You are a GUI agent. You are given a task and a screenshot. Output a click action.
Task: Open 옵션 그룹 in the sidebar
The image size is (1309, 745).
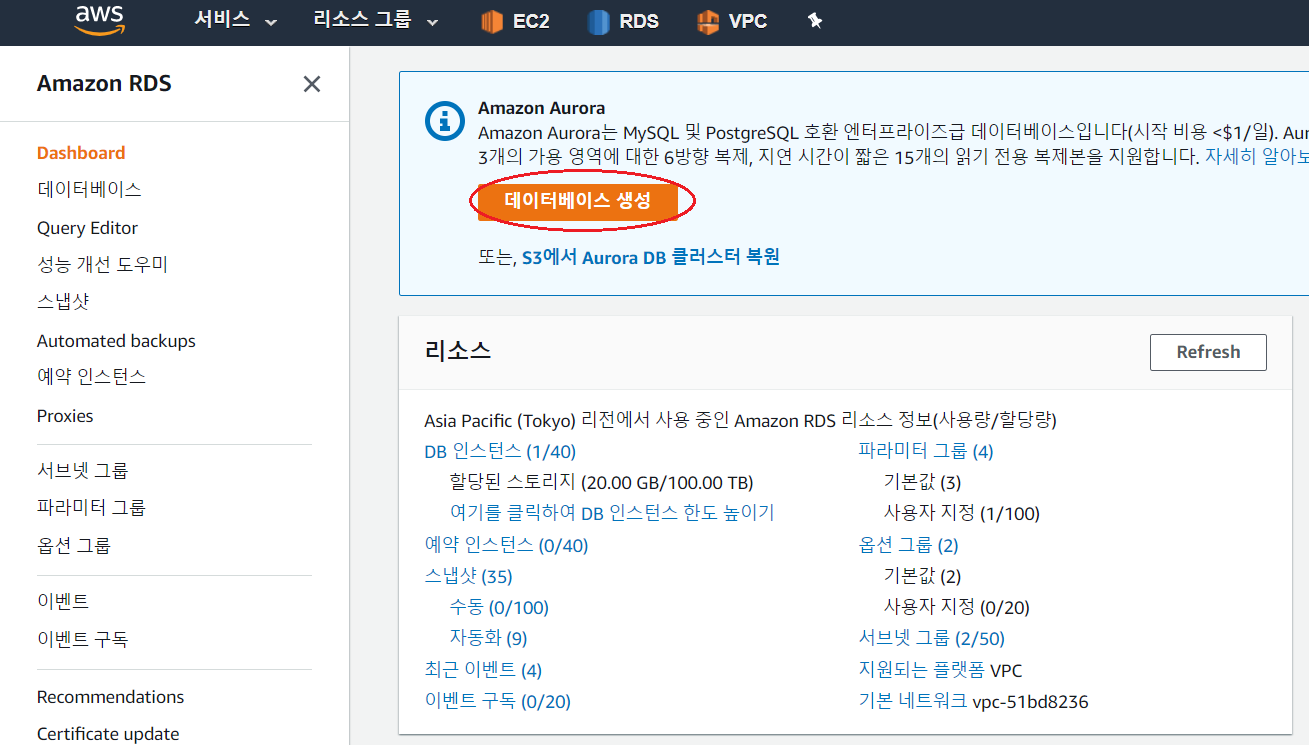coord(73,545)
